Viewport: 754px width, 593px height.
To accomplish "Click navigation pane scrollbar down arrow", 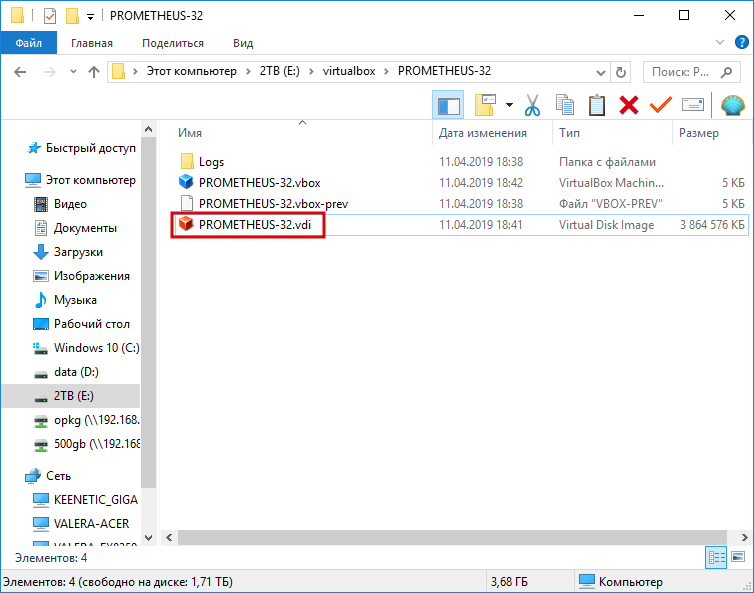I will pos(149,538).
